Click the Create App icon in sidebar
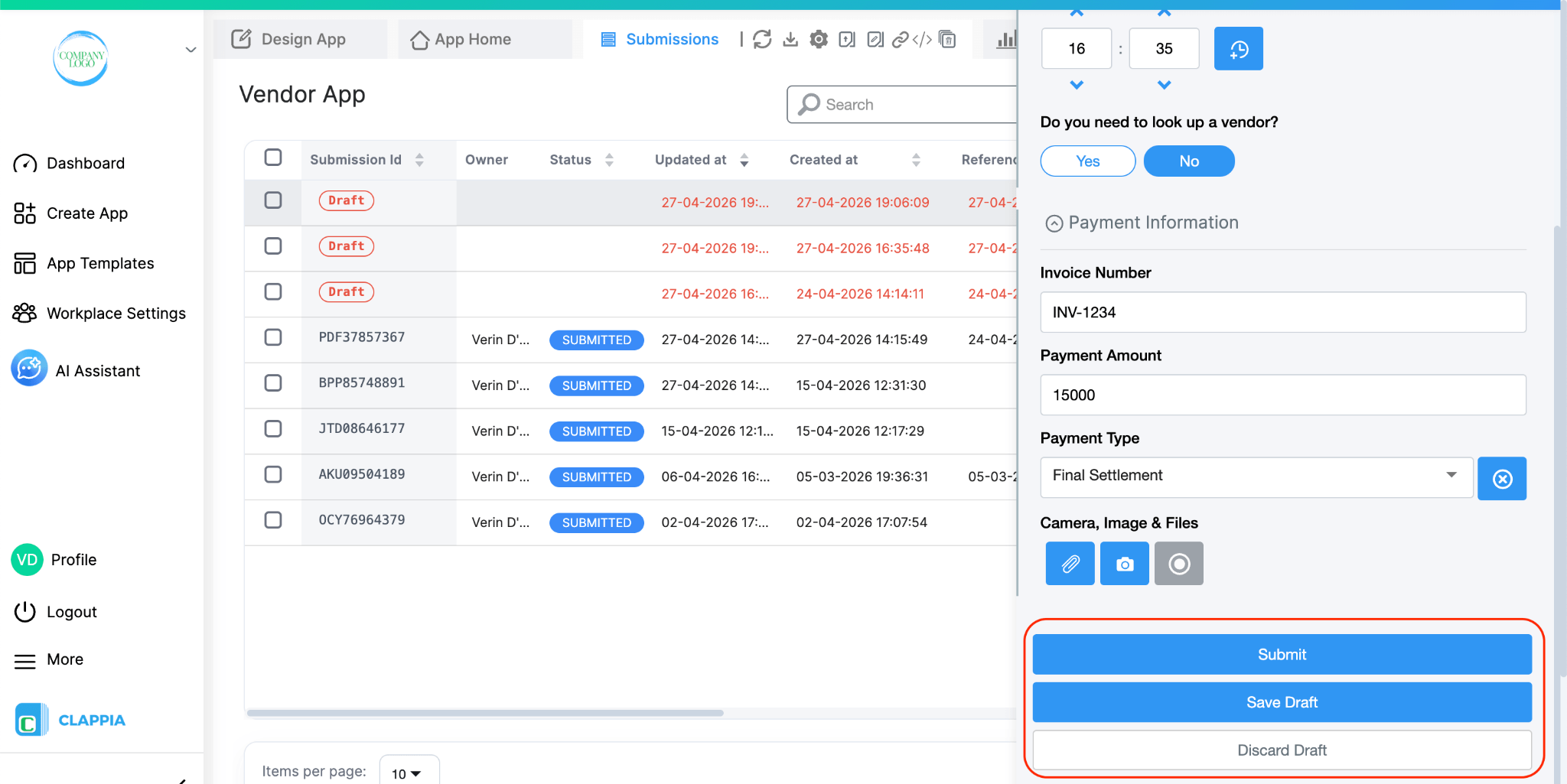The height and width of the screenshot is (784, 1567). pyautogui.click(x=24, y=213)
